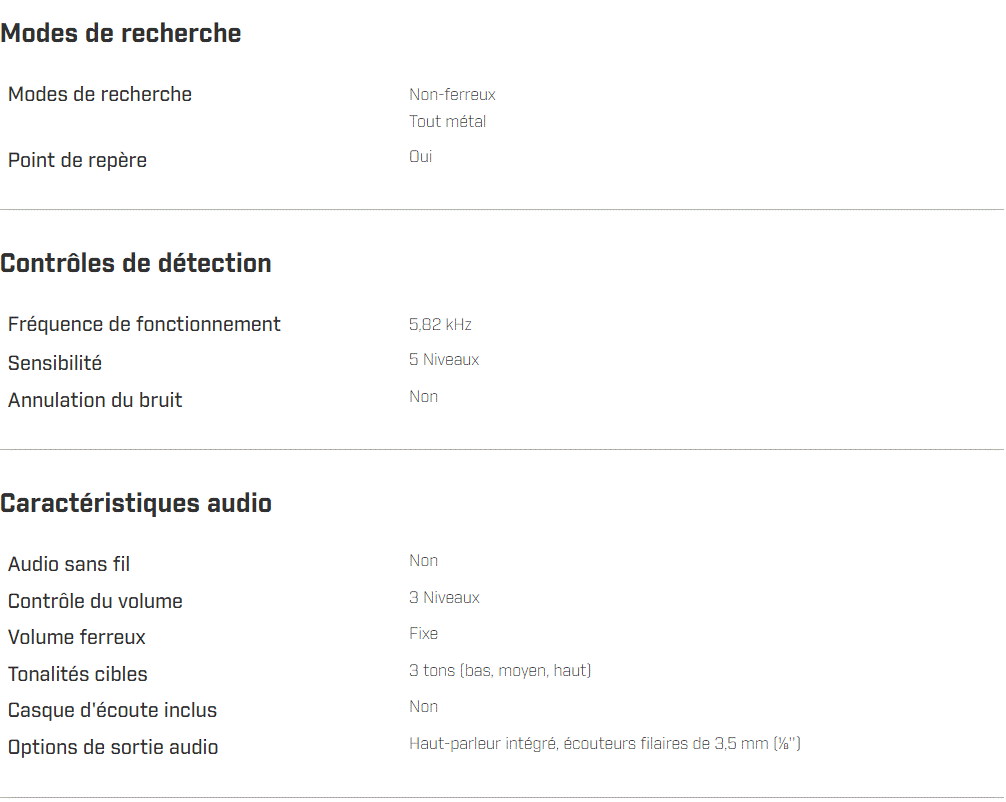The image size is (1006, 802).
Task: Click the "5 Niveaux" sensitivity value
Action: (444, 360)
